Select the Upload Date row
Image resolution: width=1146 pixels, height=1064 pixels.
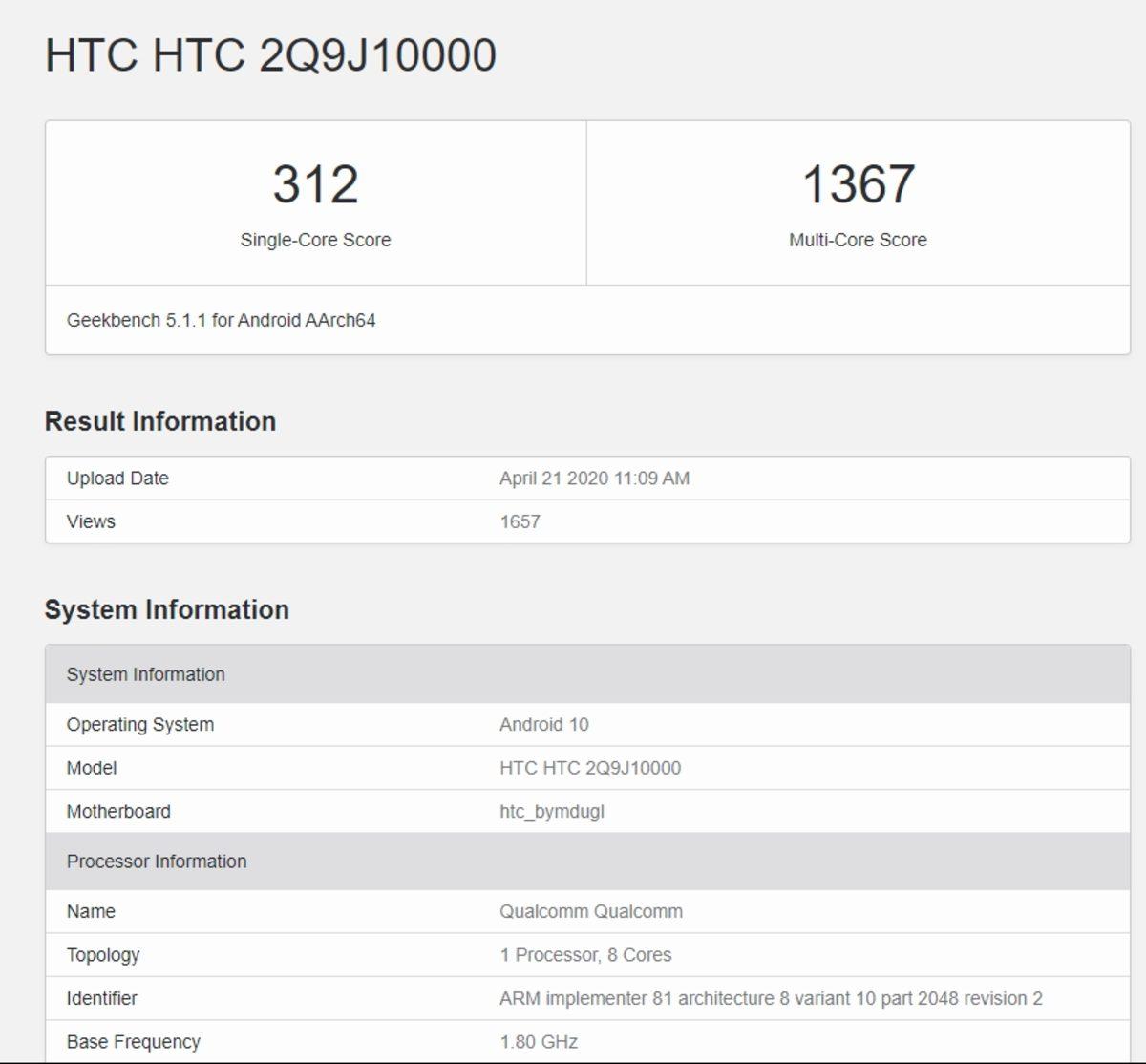[117, 479]
